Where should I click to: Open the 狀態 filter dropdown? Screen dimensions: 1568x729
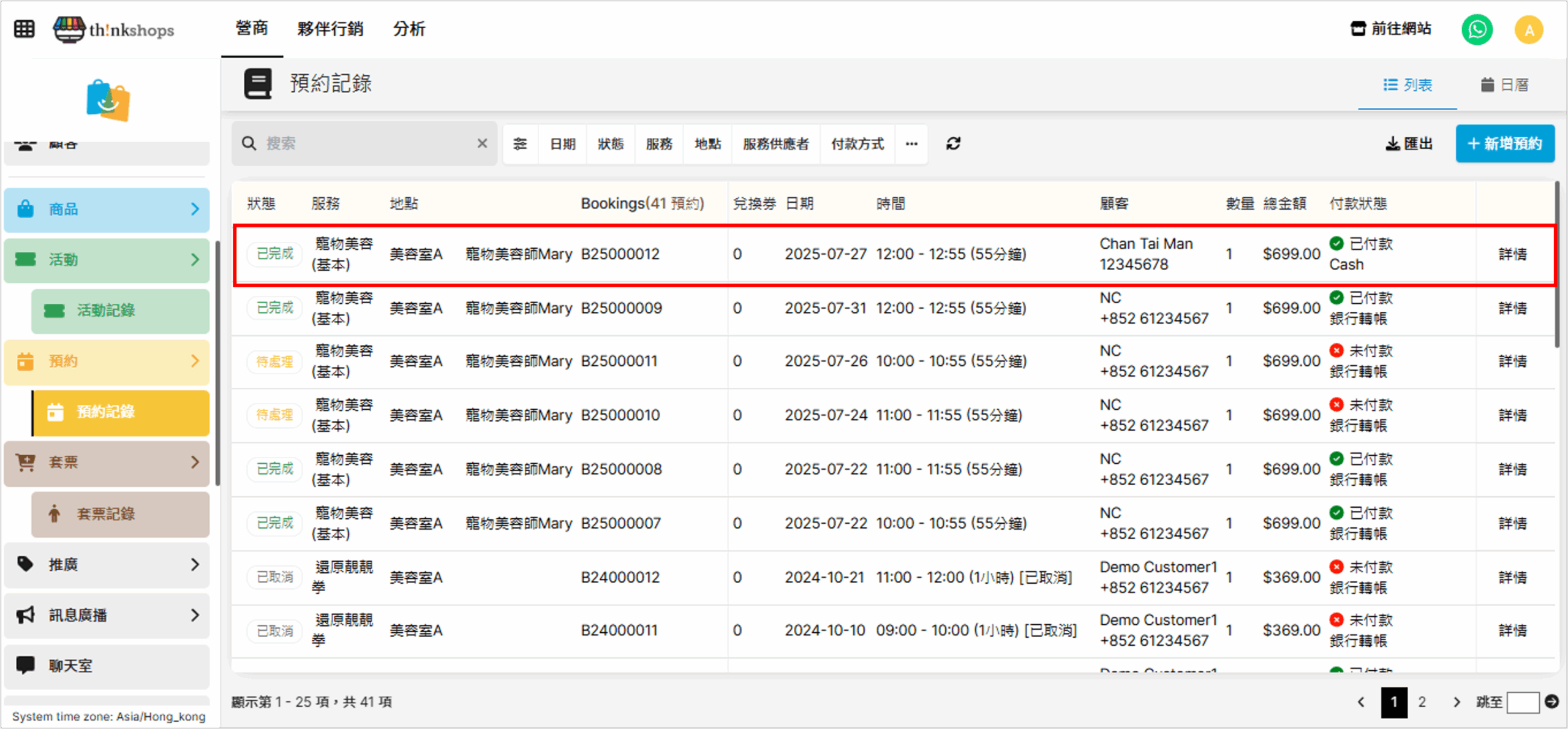(x=611, y=143)
